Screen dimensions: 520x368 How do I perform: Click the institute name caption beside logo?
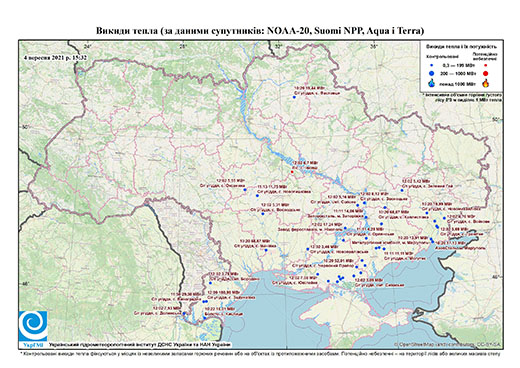point(140,345)
